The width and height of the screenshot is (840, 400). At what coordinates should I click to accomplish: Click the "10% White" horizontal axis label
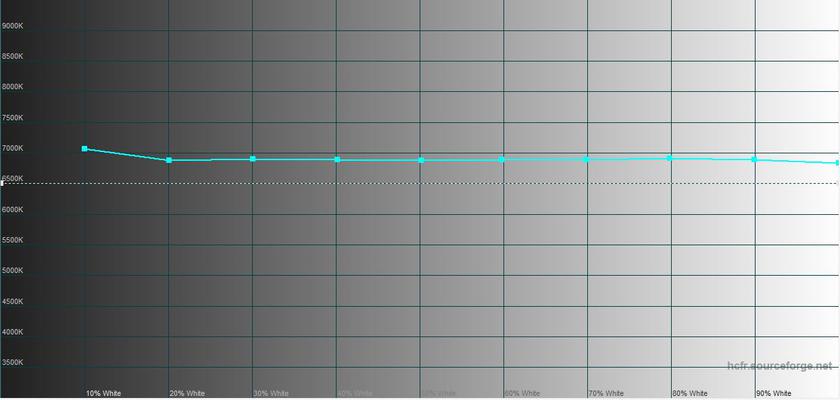103,393
